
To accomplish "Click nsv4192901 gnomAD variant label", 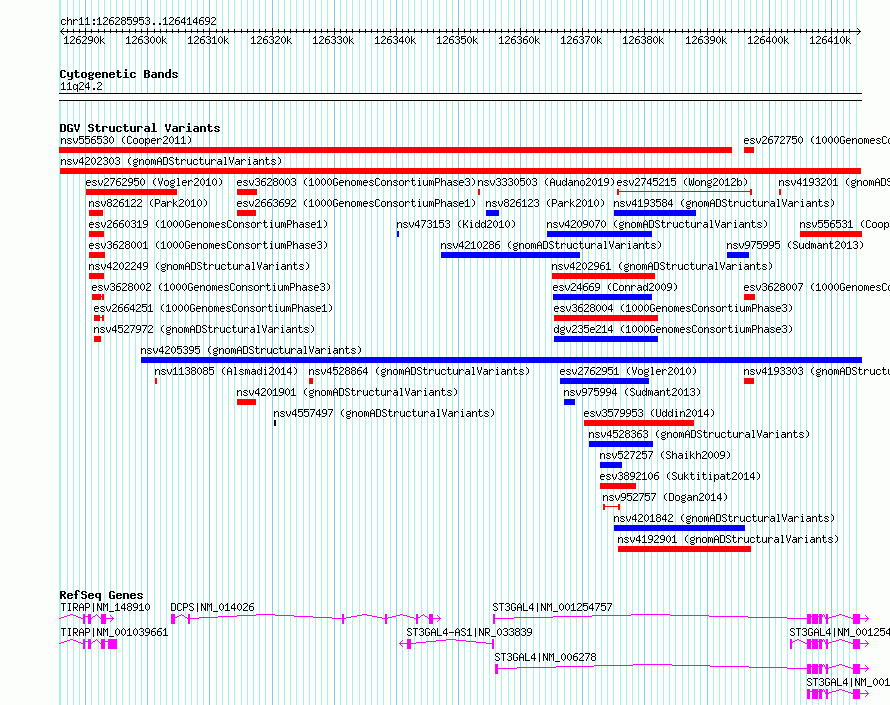I will [728, 539].
